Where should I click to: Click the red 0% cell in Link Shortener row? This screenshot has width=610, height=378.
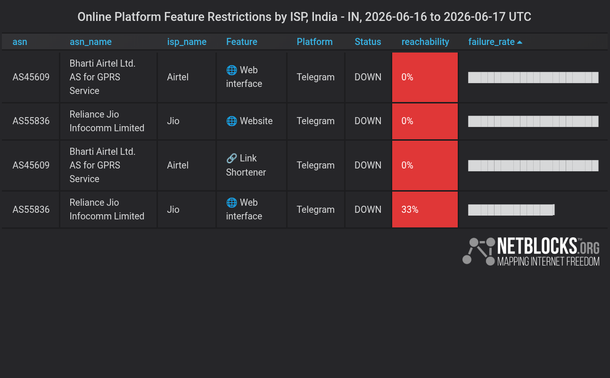click(425, 166)
